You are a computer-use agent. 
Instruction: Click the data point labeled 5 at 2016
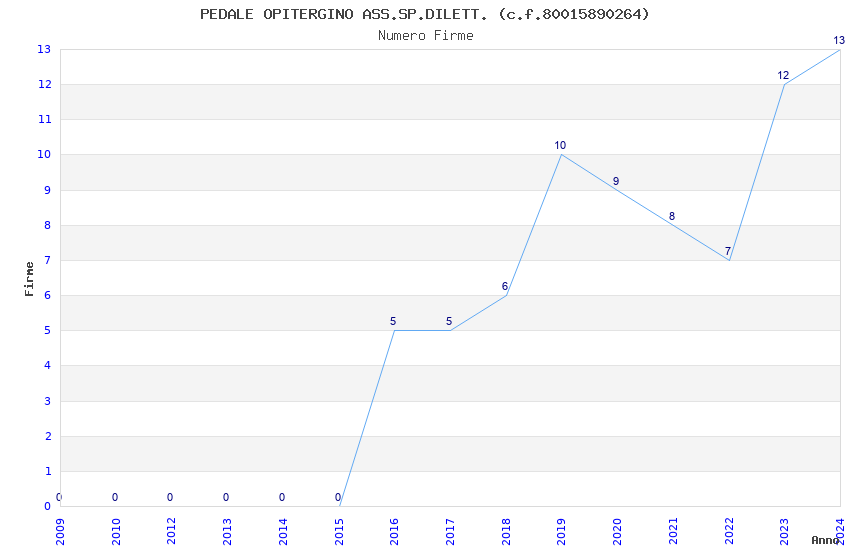(395, 330)
